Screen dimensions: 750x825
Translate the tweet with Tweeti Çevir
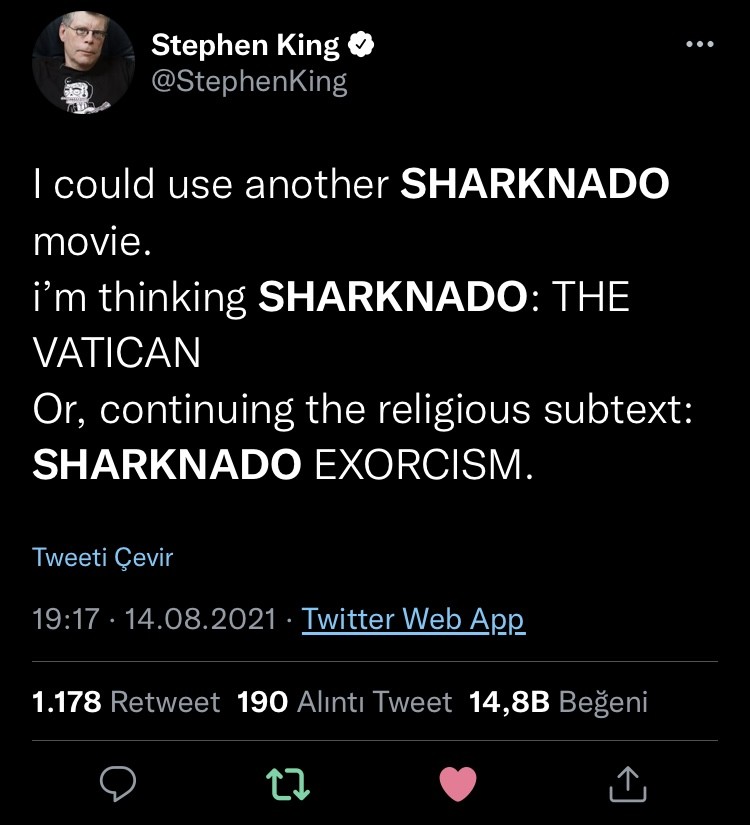pyautogui.click(x=103, y=557)
